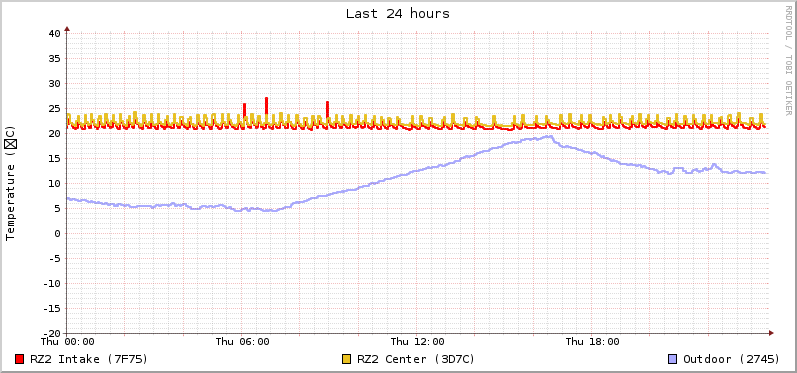Click the red arrowhead at time axis end
Image resolution: width=797 pixels, height=373 pixels.
[x=771, y=333]
